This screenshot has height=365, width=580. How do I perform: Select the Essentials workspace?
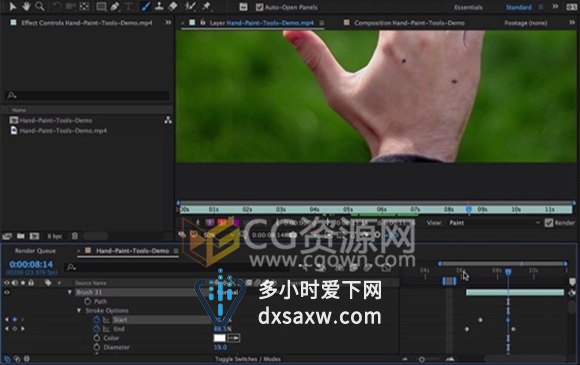click(468, 7)
